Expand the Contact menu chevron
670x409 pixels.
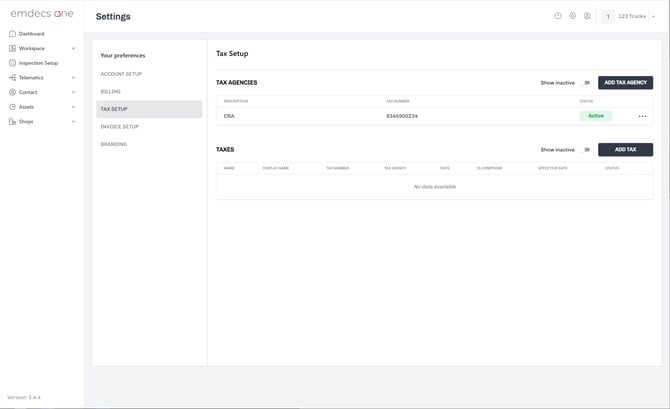point(73,92)
